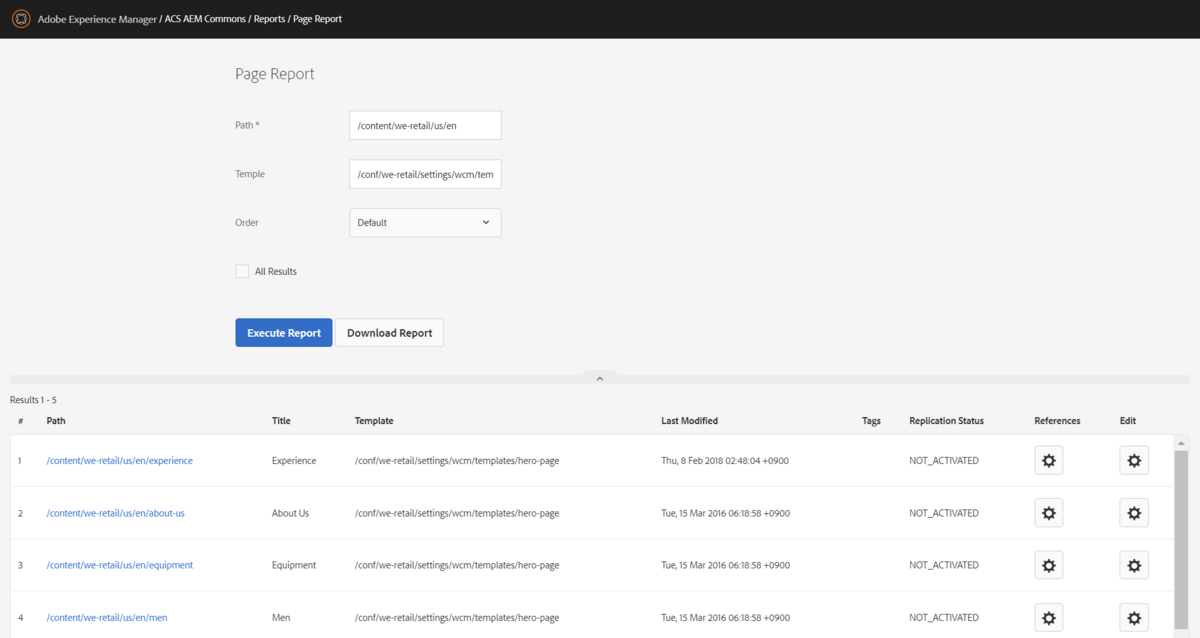Click the Last Modified column header
Viewport: 1200px width, 638px height.
[x=690, y=421]
